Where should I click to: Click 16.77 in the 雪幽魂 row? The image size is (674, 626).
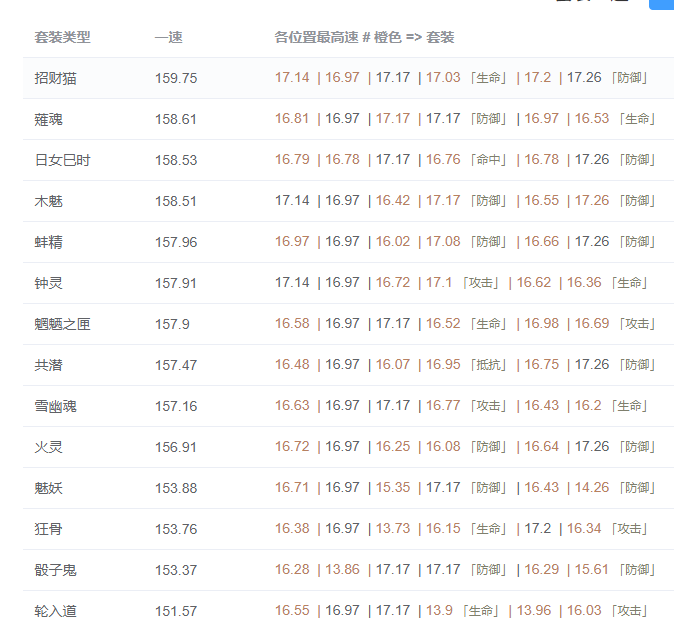click(443, 405)
